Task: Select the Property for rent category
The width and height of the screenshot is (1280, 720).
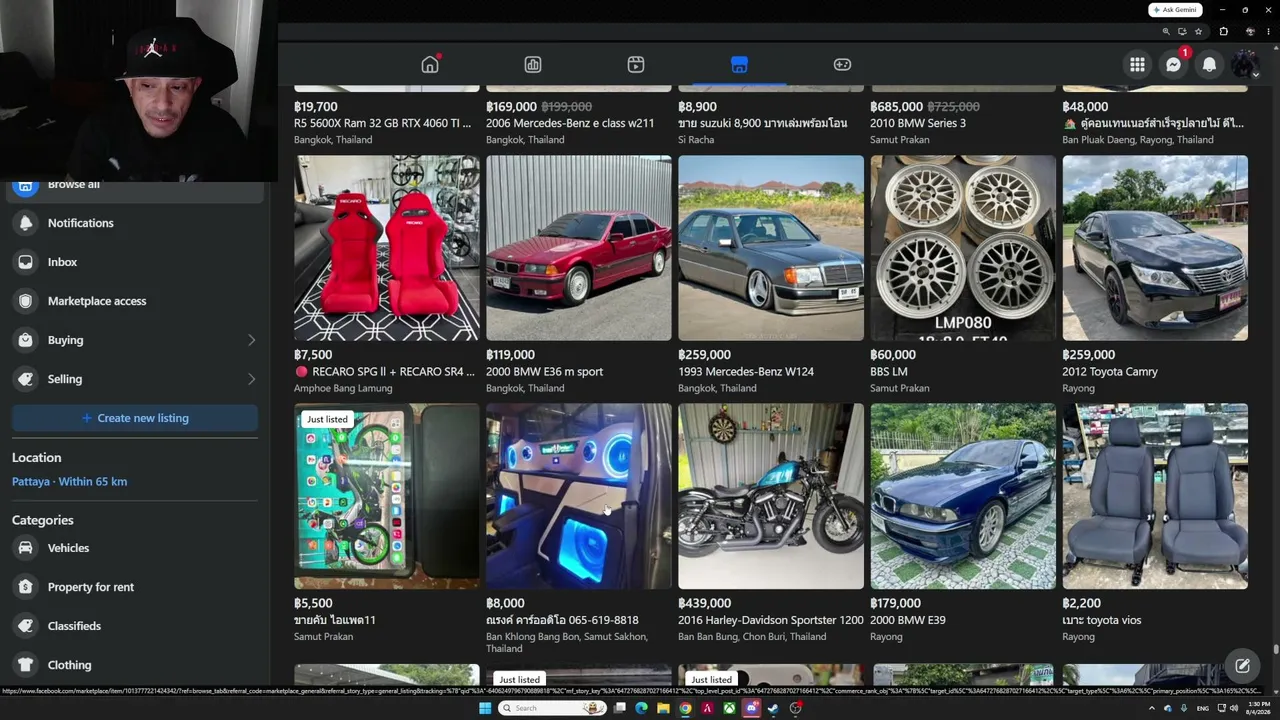Action: [135, 587]
